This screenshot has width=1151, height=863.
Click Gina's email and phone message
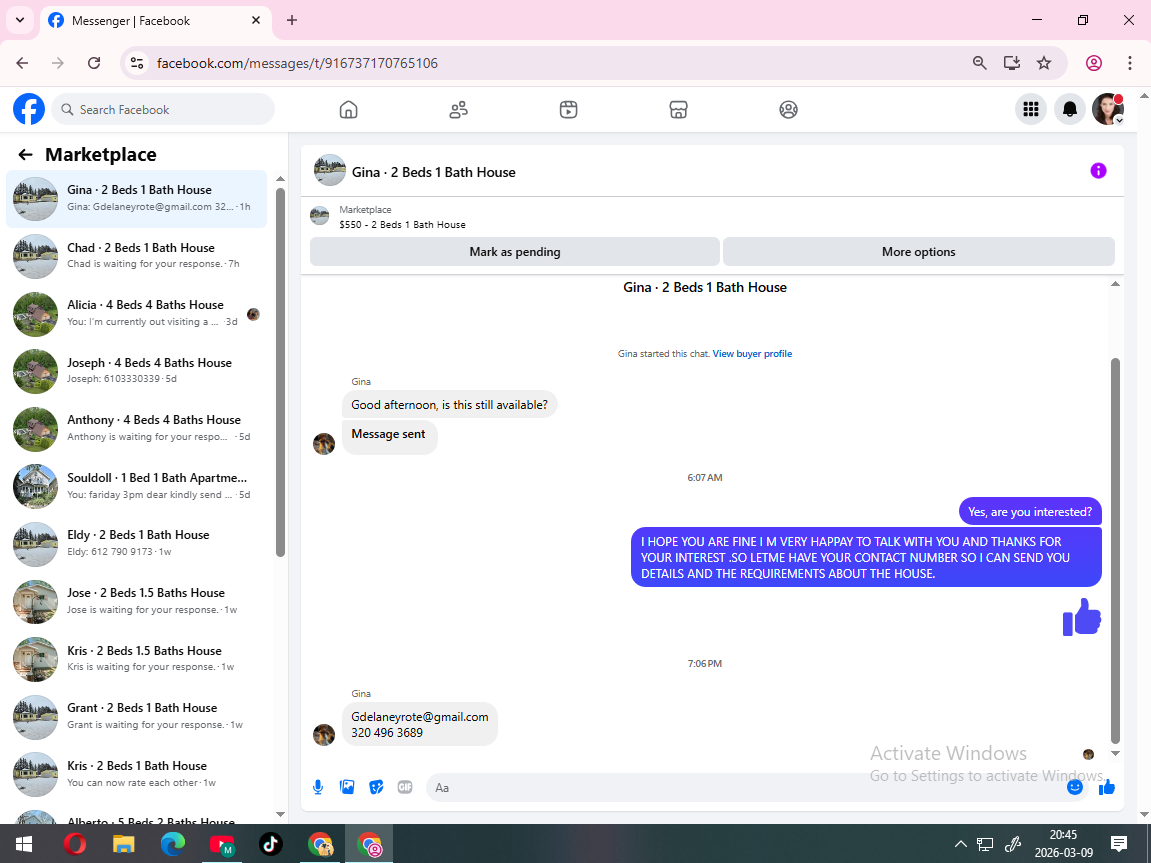419,724
